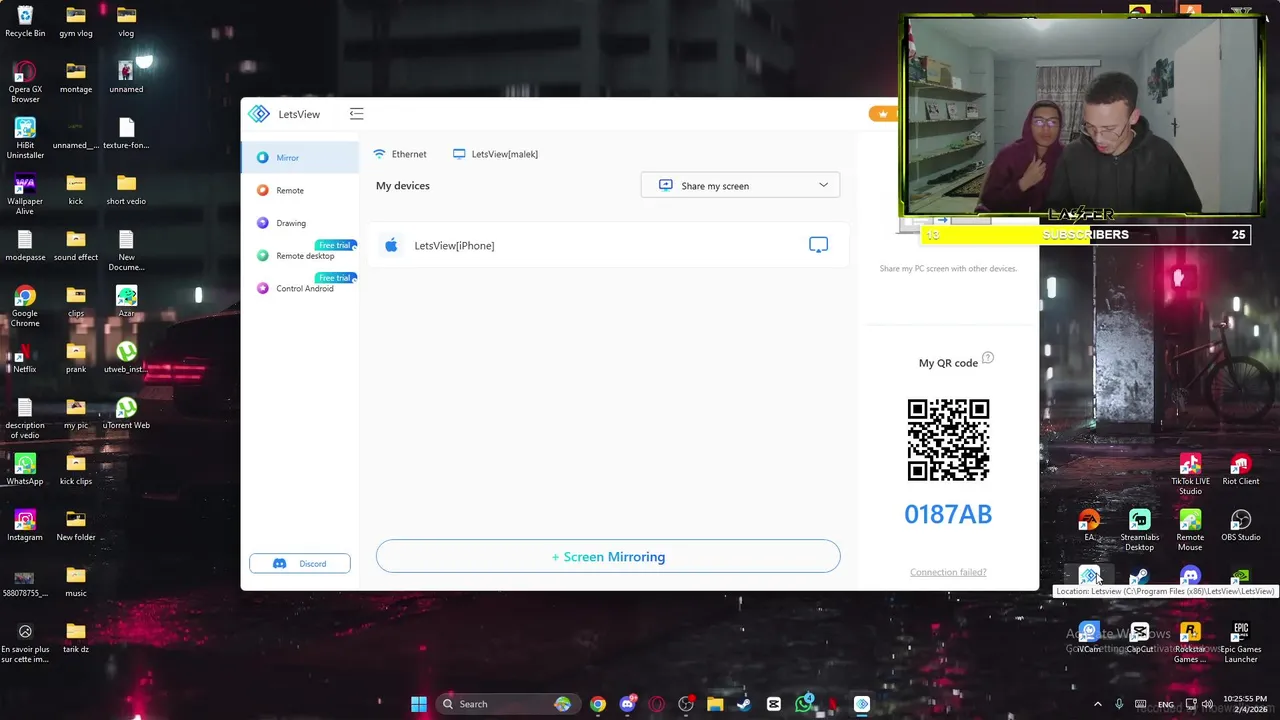Click the LetsView QR code image
This screenshot has width=1280, height=720.
[948, 440]
